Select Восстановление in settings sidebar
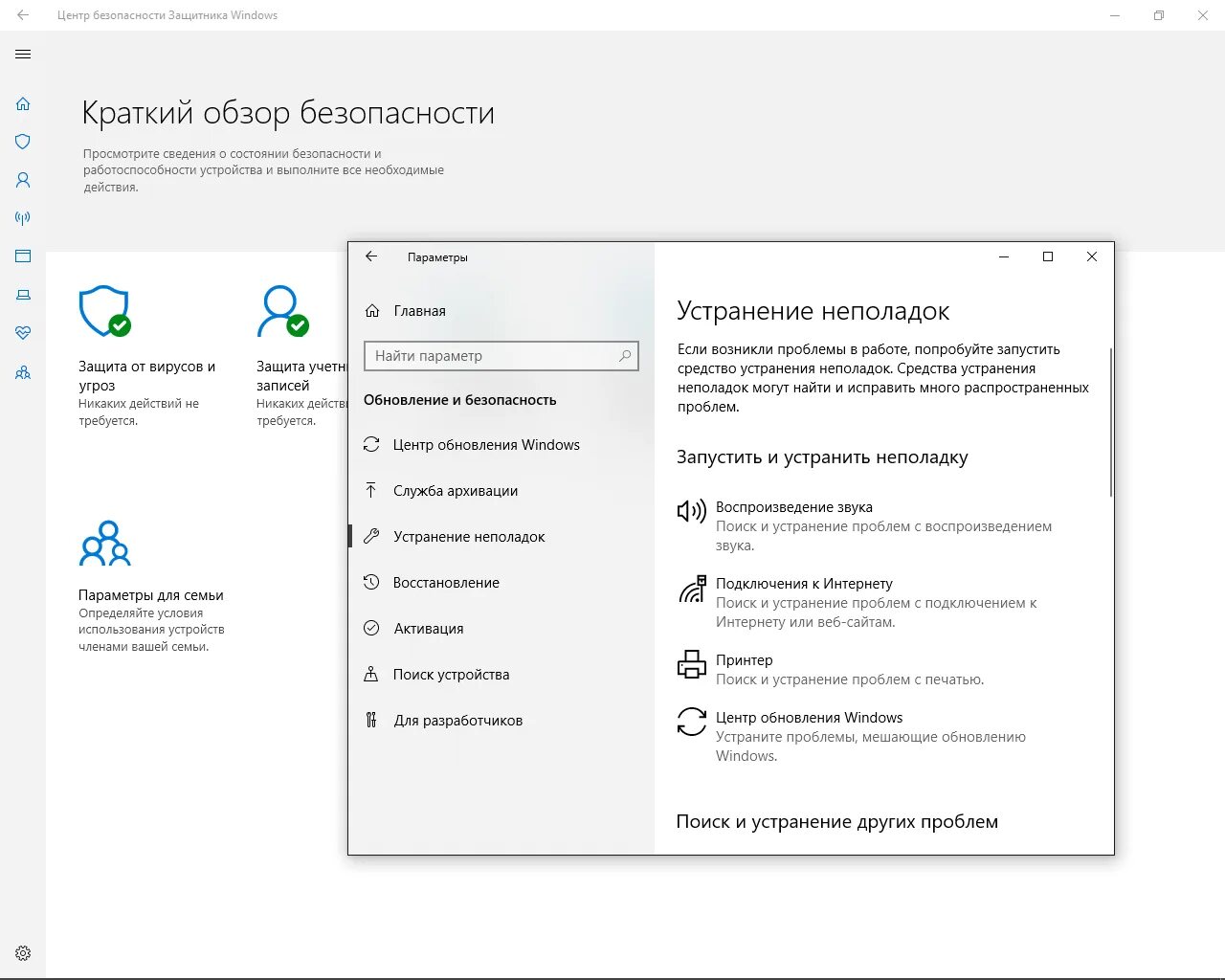 point(501,583)
